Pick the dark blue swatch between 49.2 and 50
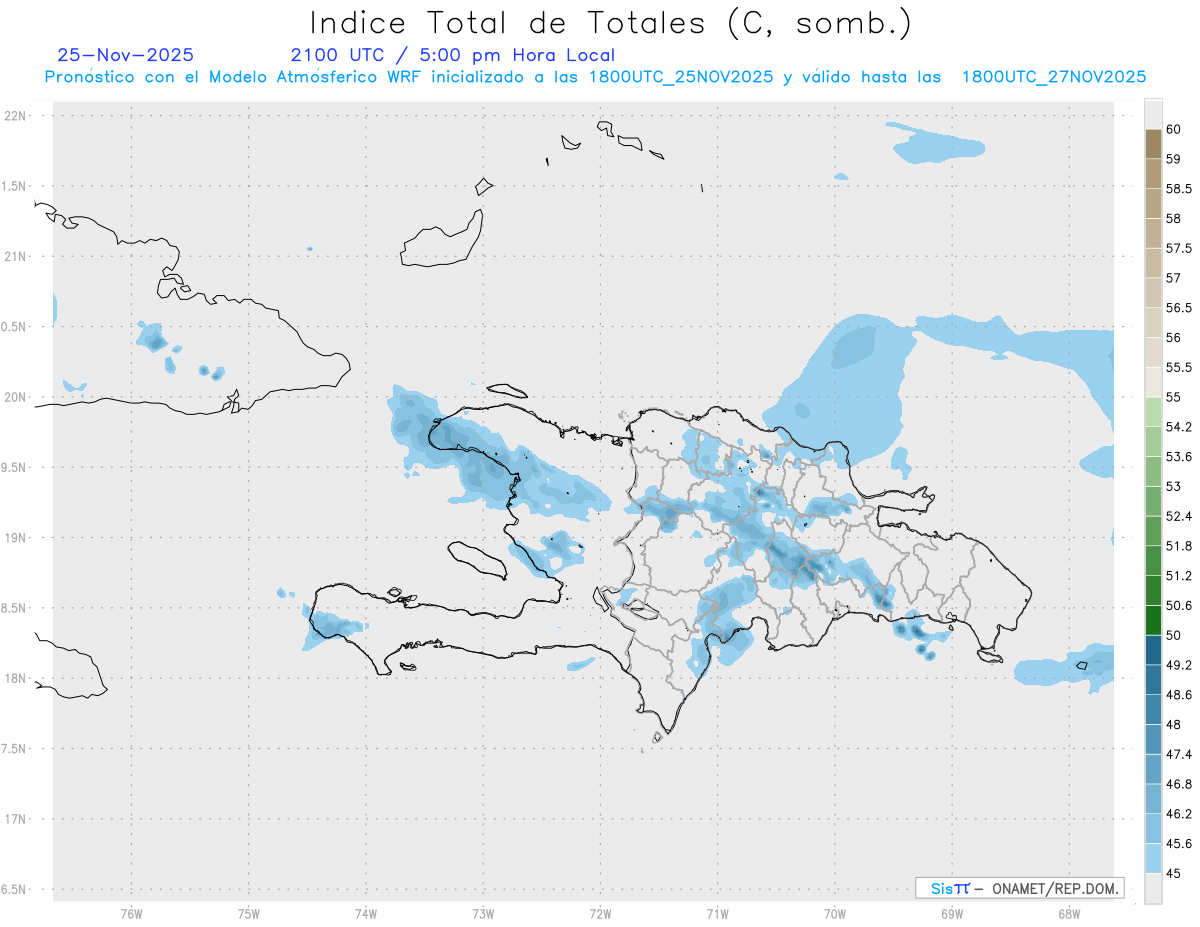This screenshot has width=1200, height=927. pyautogui.click(x=1153, y=650)
